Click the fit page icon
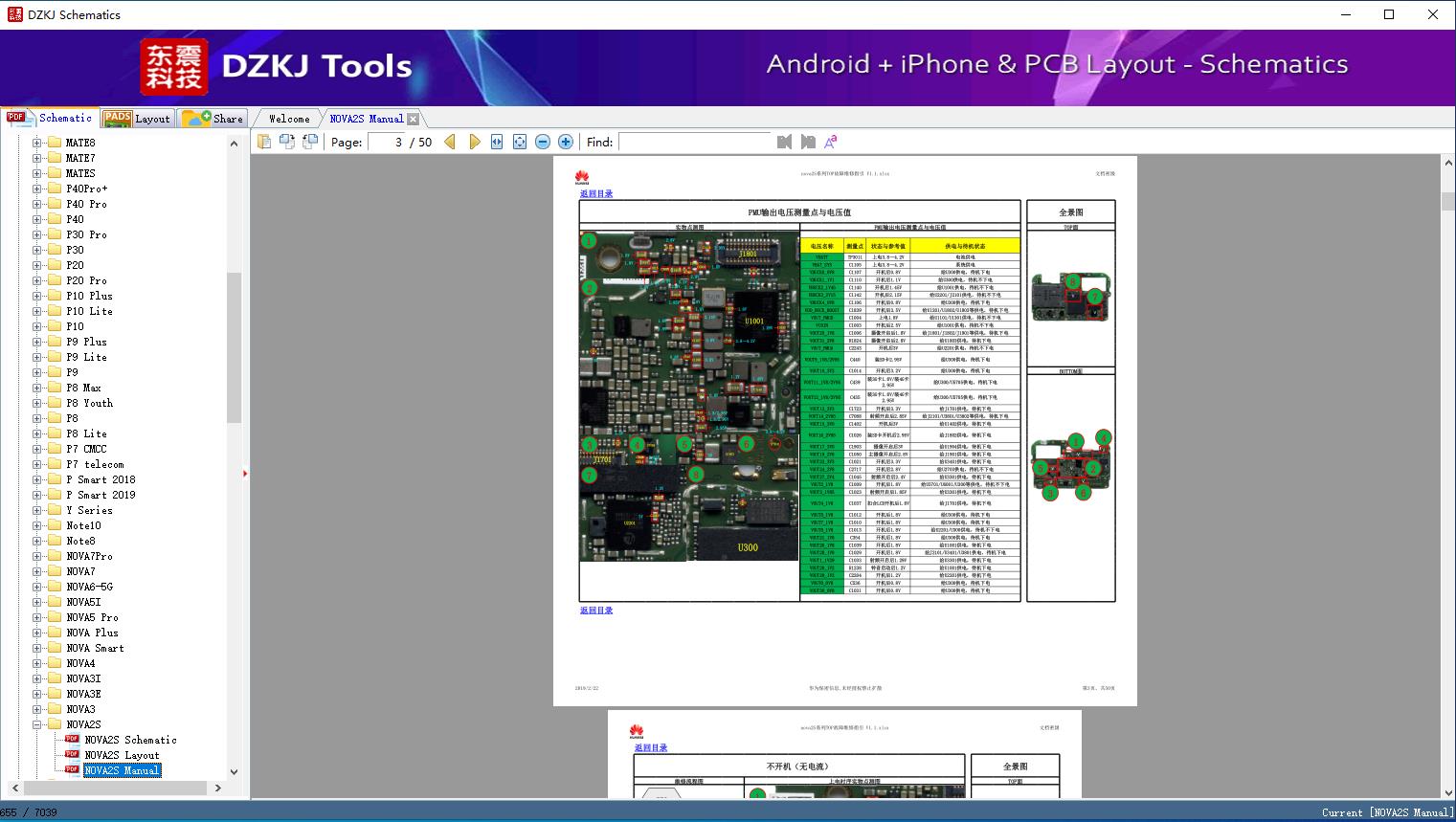The height and width of the screenshot is (822, 1456). click(x=520, y=142)
